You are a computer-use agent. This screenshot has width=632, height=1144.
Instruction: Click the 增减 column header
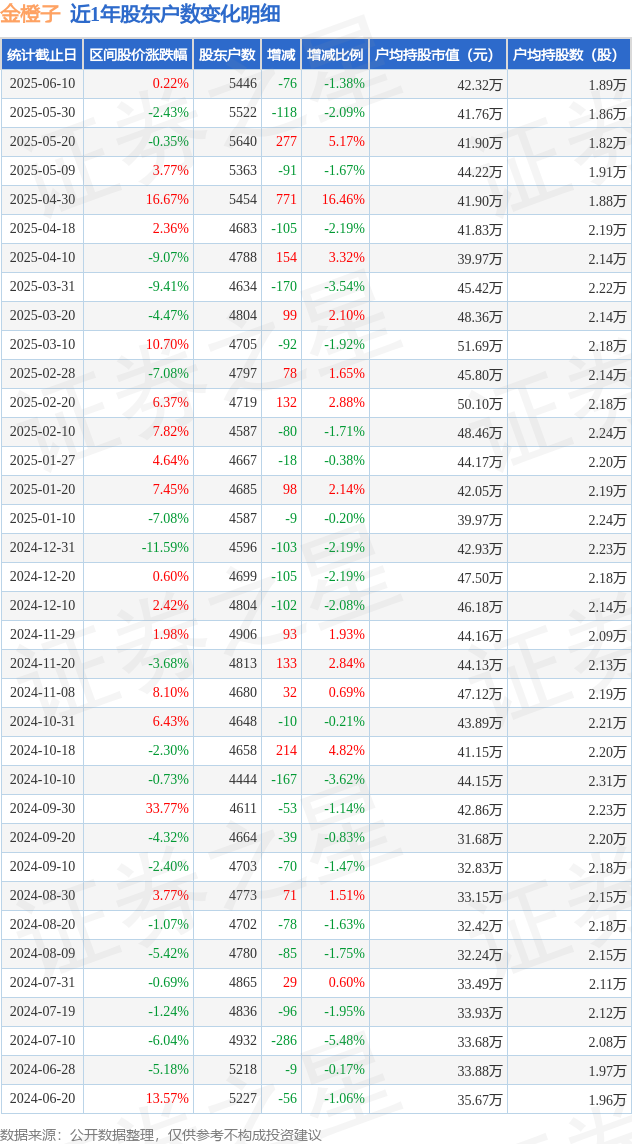[x=281, y=55]
